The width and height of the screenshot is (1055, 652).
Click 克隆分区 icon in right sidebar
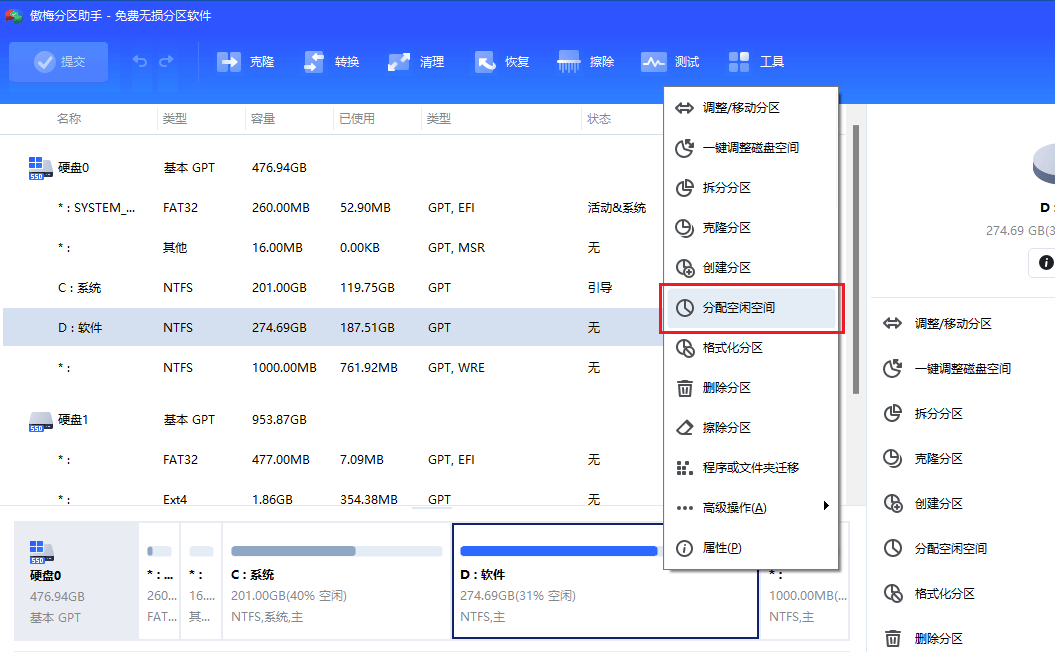coord(892,459)
